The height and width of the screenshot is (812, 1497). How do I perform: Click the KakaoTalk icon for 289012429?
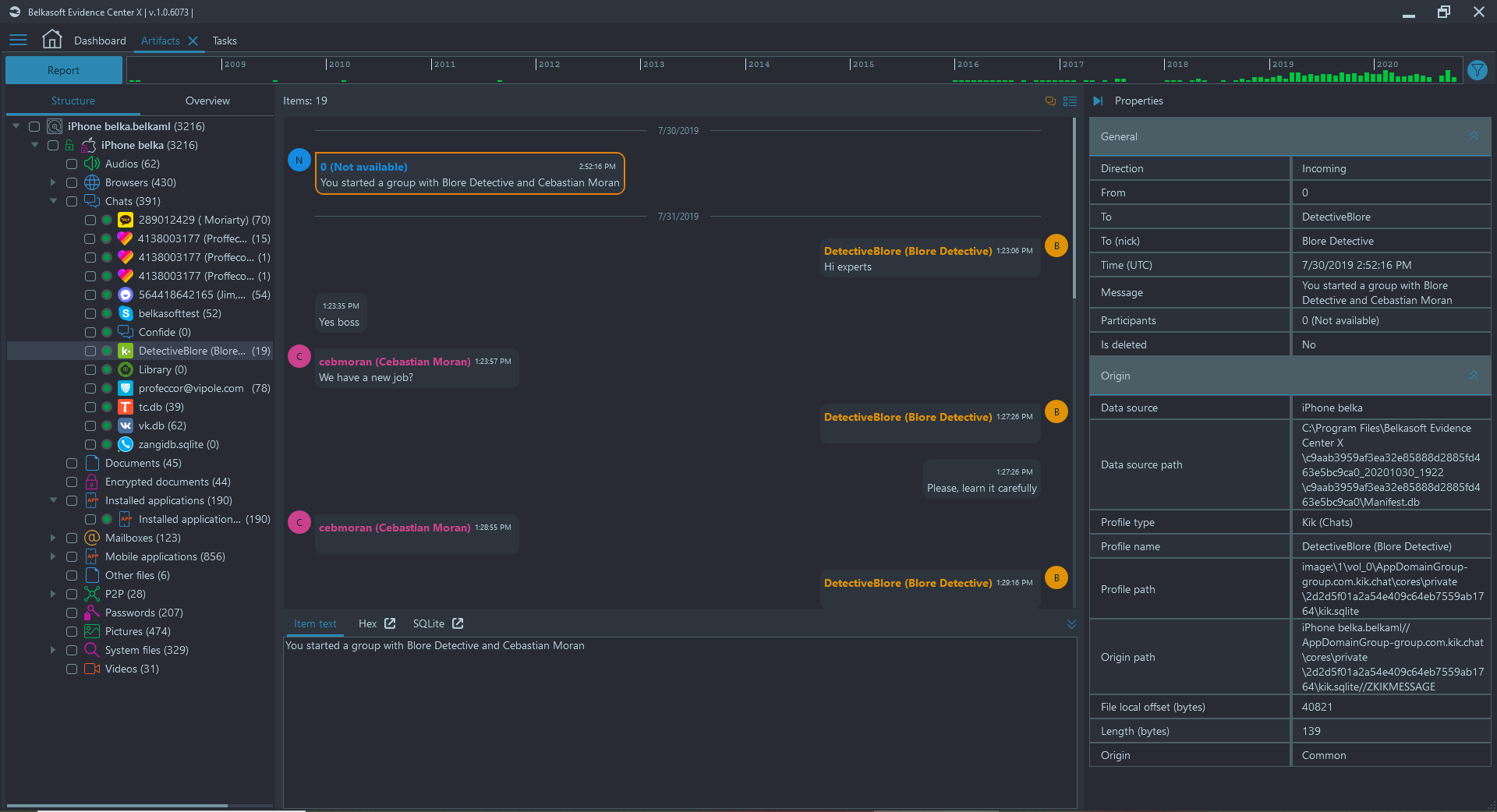[126, 220]
